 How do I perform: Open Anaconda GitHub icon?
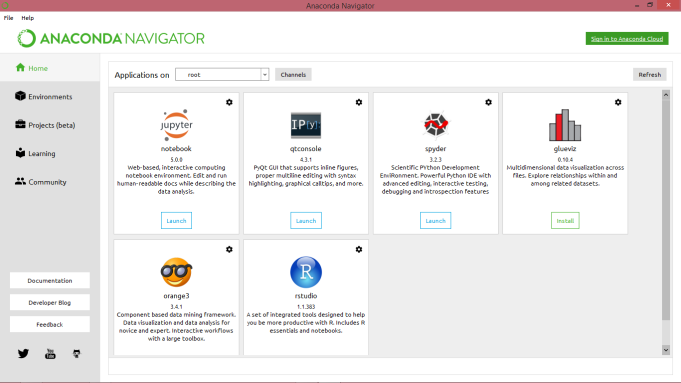point(76,353)
